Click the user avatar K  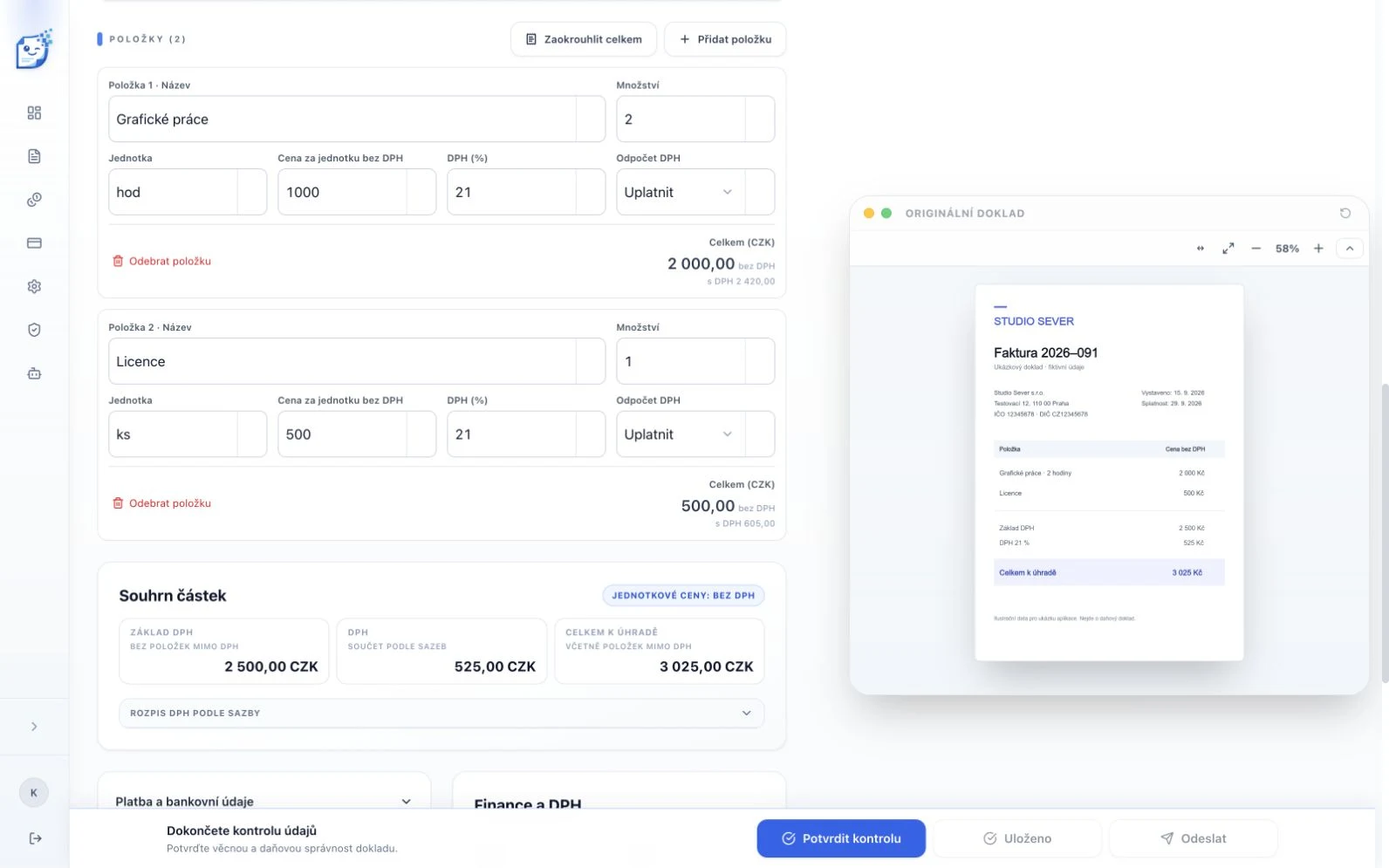click(x=34, y=793)
